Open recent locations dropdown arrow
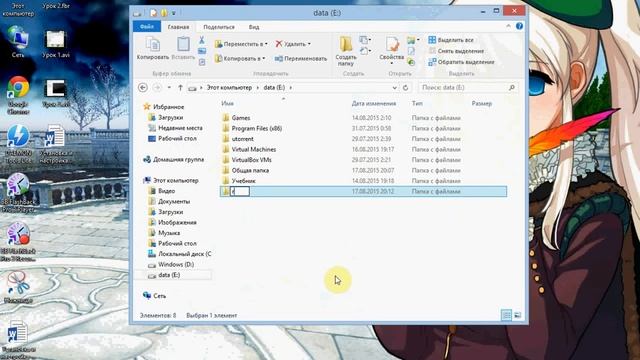640x360 pixels. tap(169, 87)
